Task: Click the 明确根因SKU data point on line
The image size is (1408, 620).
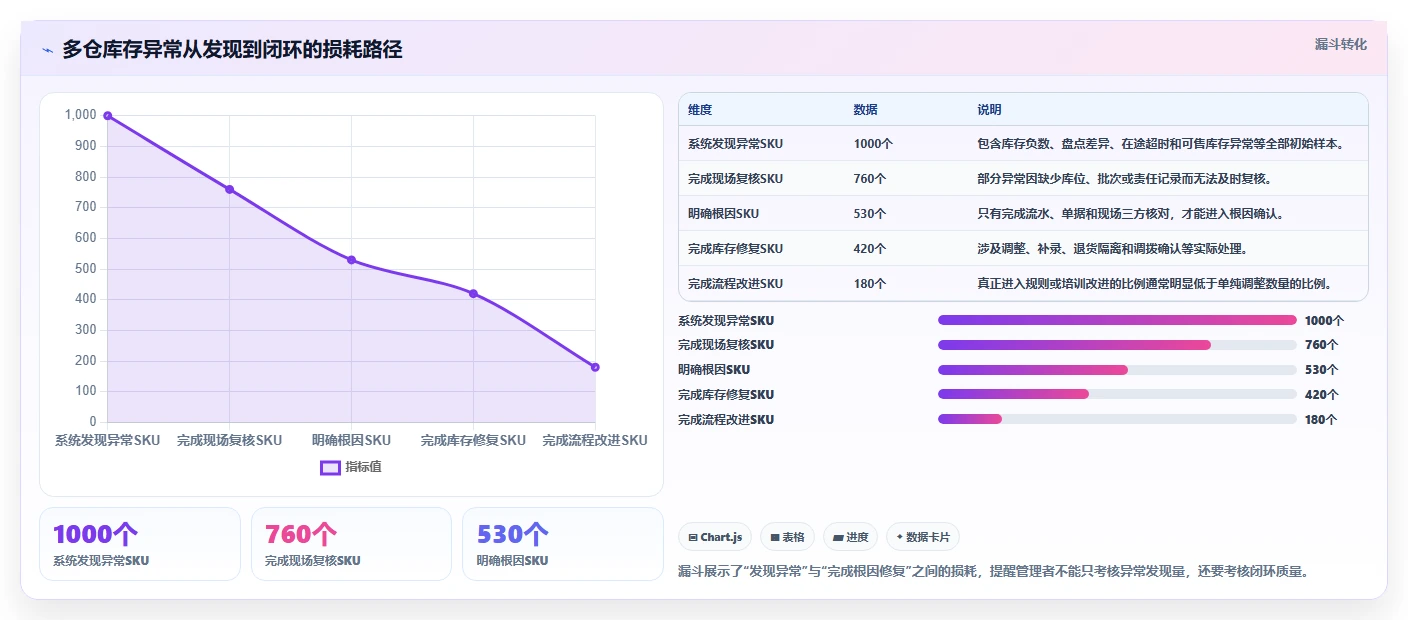Action: click(351, 260)
